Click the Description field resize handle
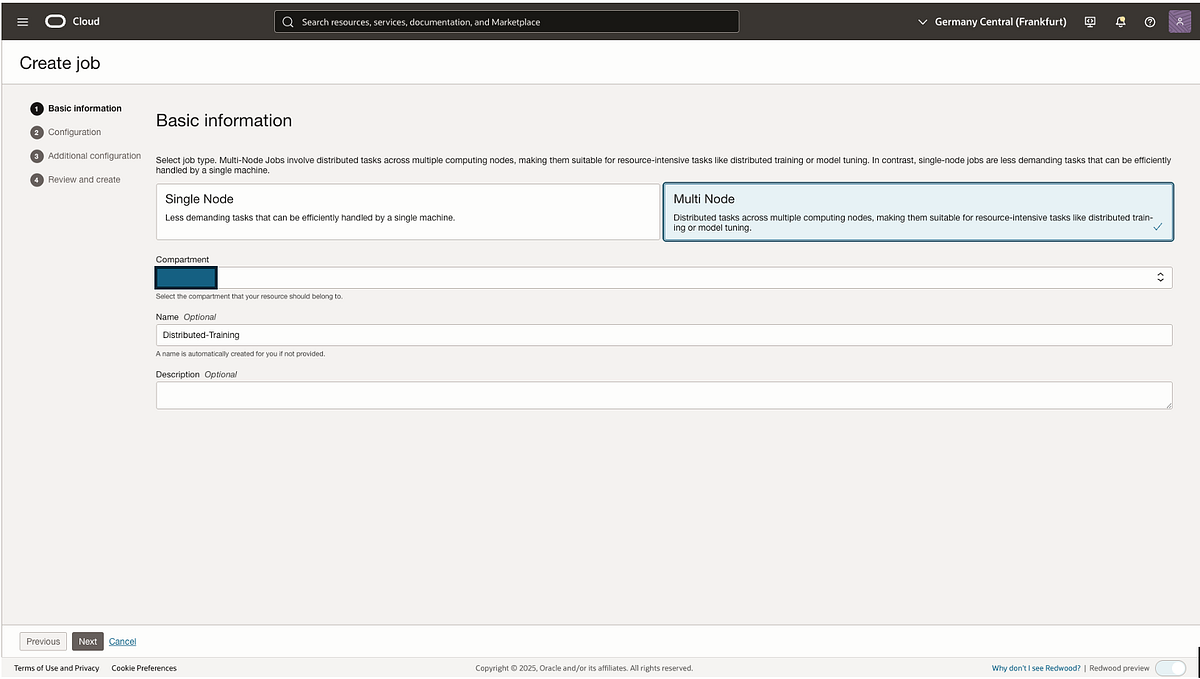Viewport: 1200px width, 679px height. click(x=1167, y=404)
